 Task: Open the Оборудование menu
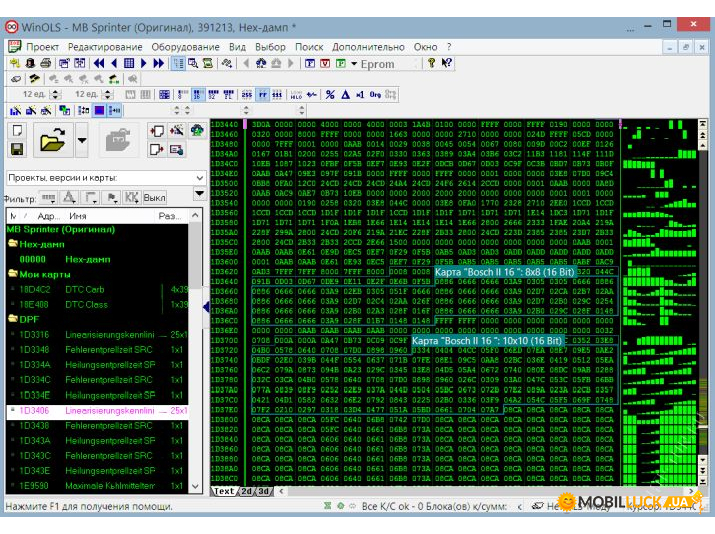pos(185,47)
